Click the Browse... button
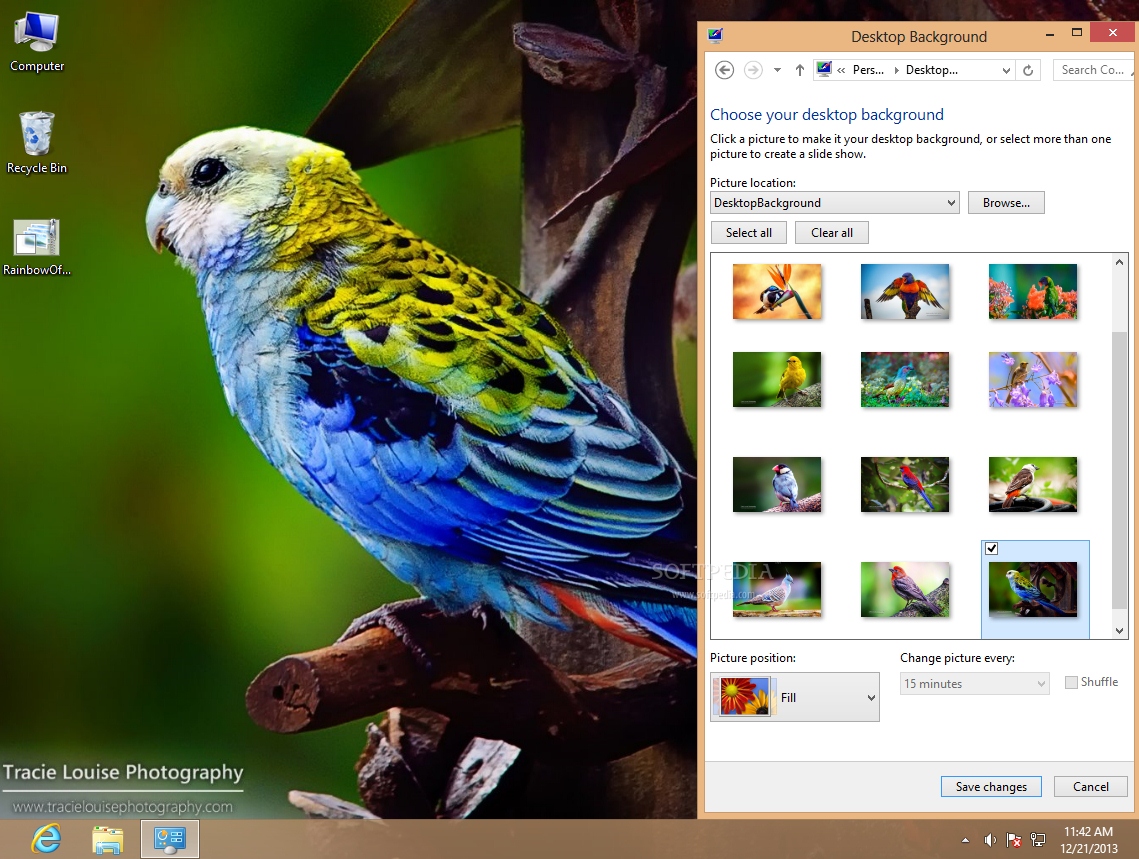The image size is (1139, 859). tap(1006, 203)
